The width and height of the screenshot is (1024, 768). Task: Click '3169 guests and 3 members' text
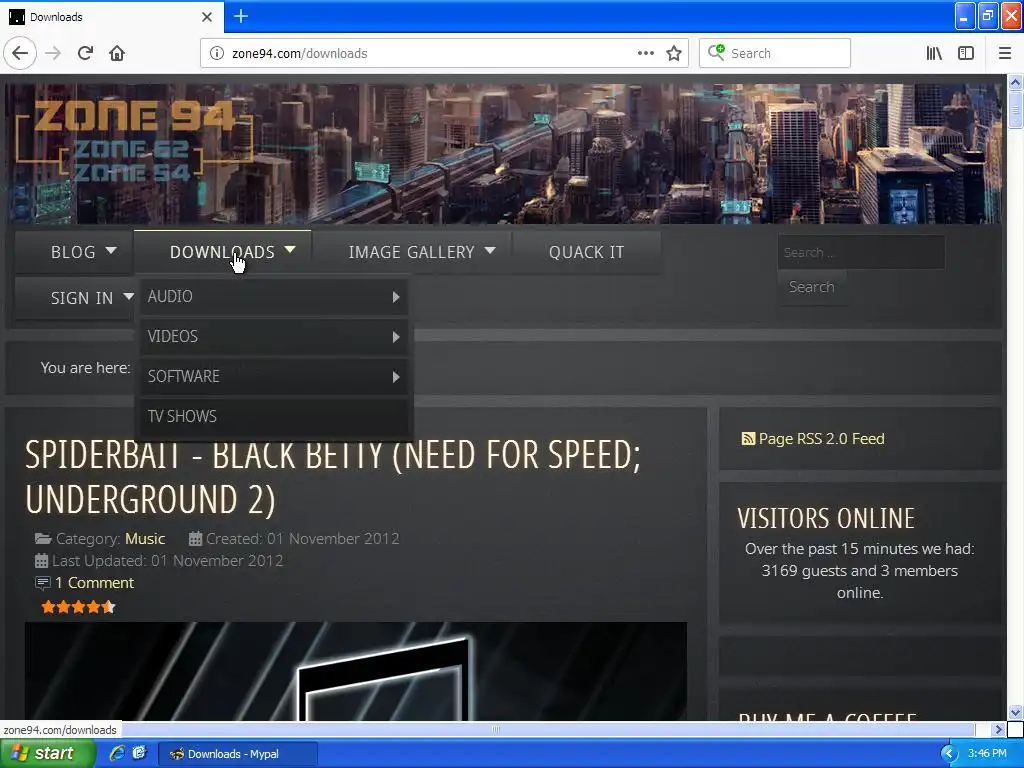[859, 571]
